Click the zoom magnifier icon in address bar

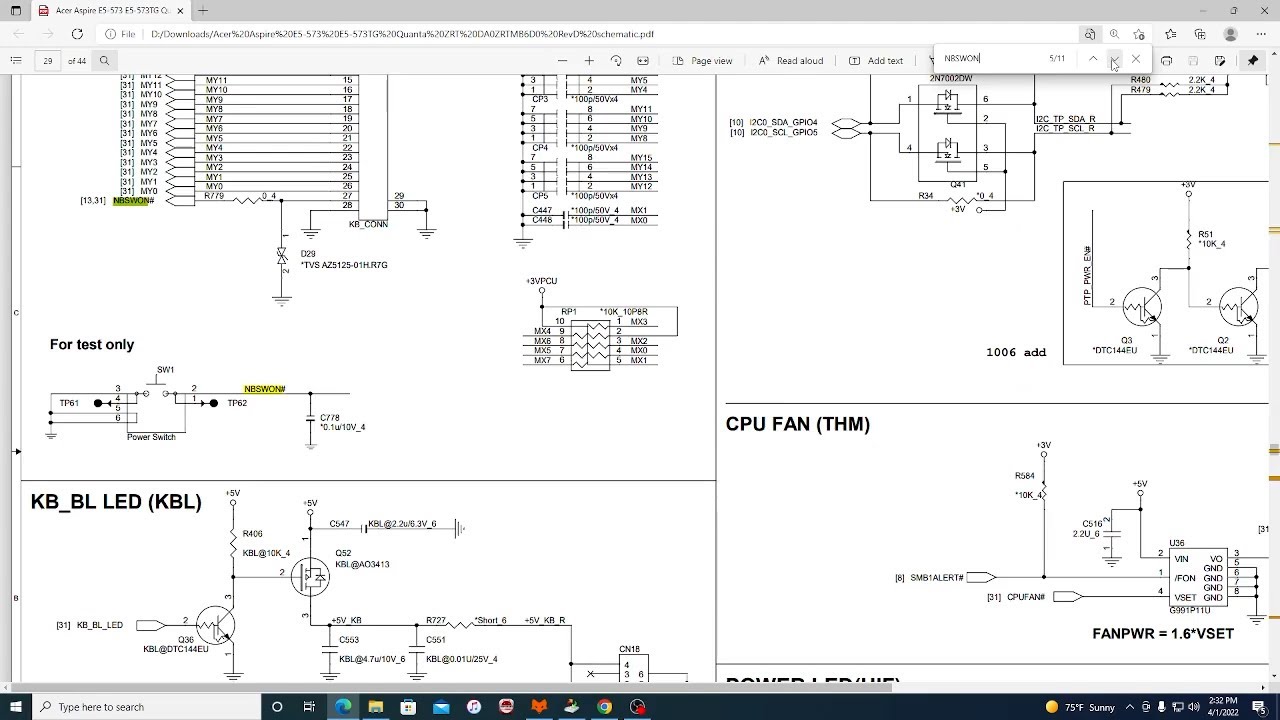1114,34
